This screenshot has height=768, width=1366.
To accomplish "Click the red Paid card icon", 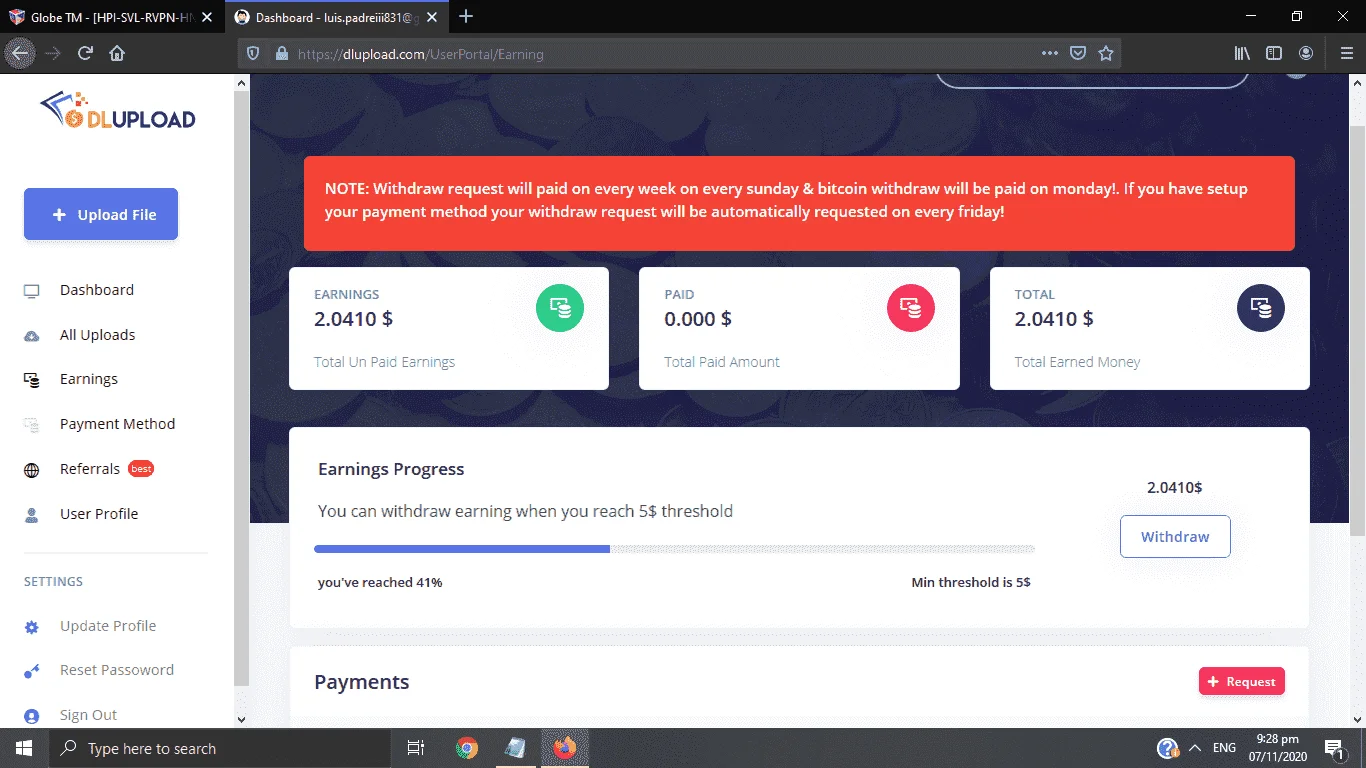I will pos(910,308).
